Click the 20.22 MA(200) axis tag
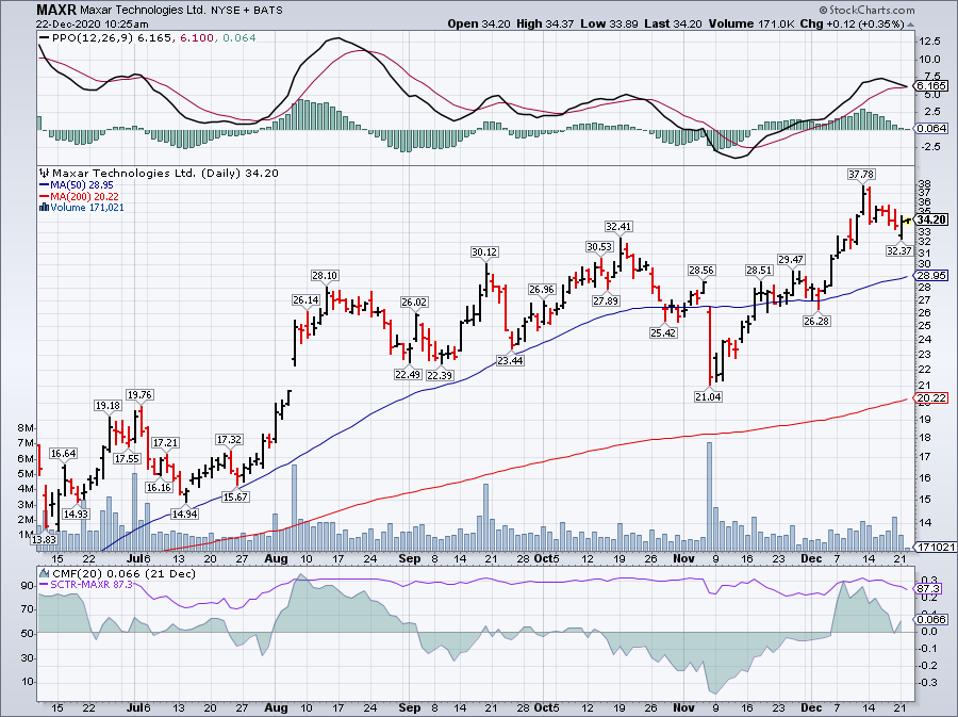Viewport: 958px width, 717px height. pyautogui.click(x=931, y=398)
